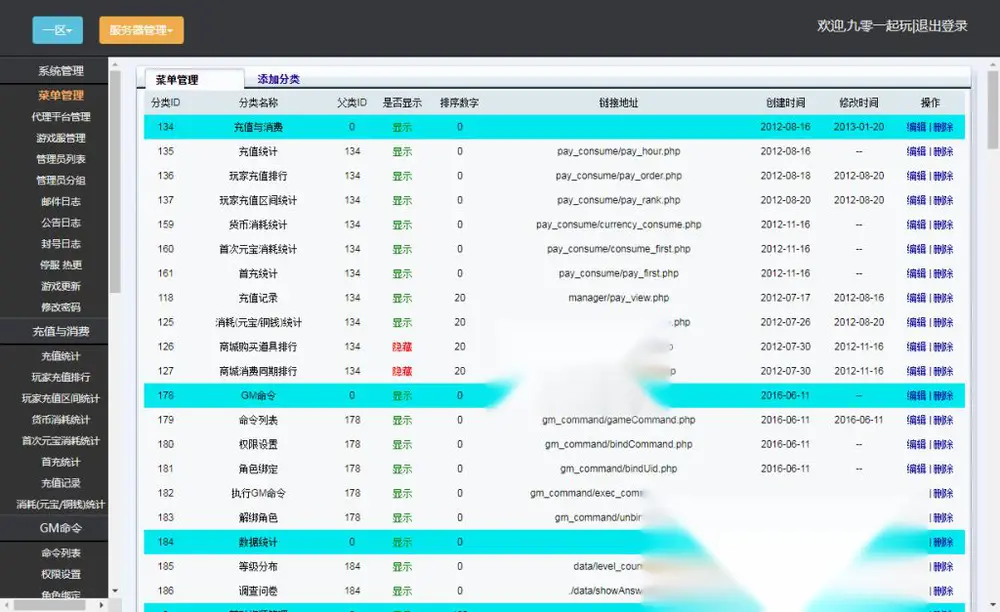
Task: Click the main page scrollbar down arrow
Action: [993, 604]
